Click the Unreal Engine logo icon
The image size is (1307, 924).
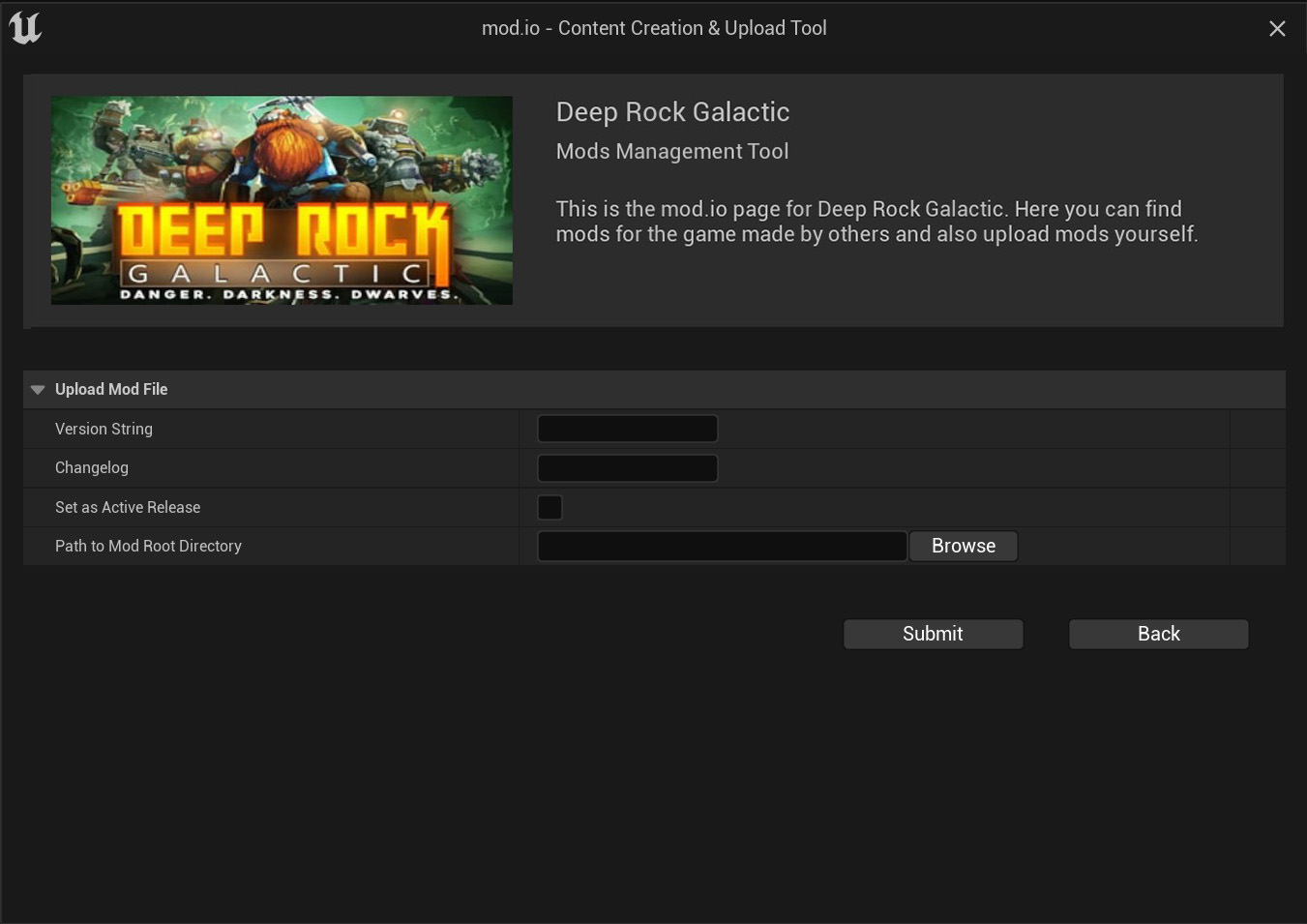pyautogui.click(x=25, y=28)
